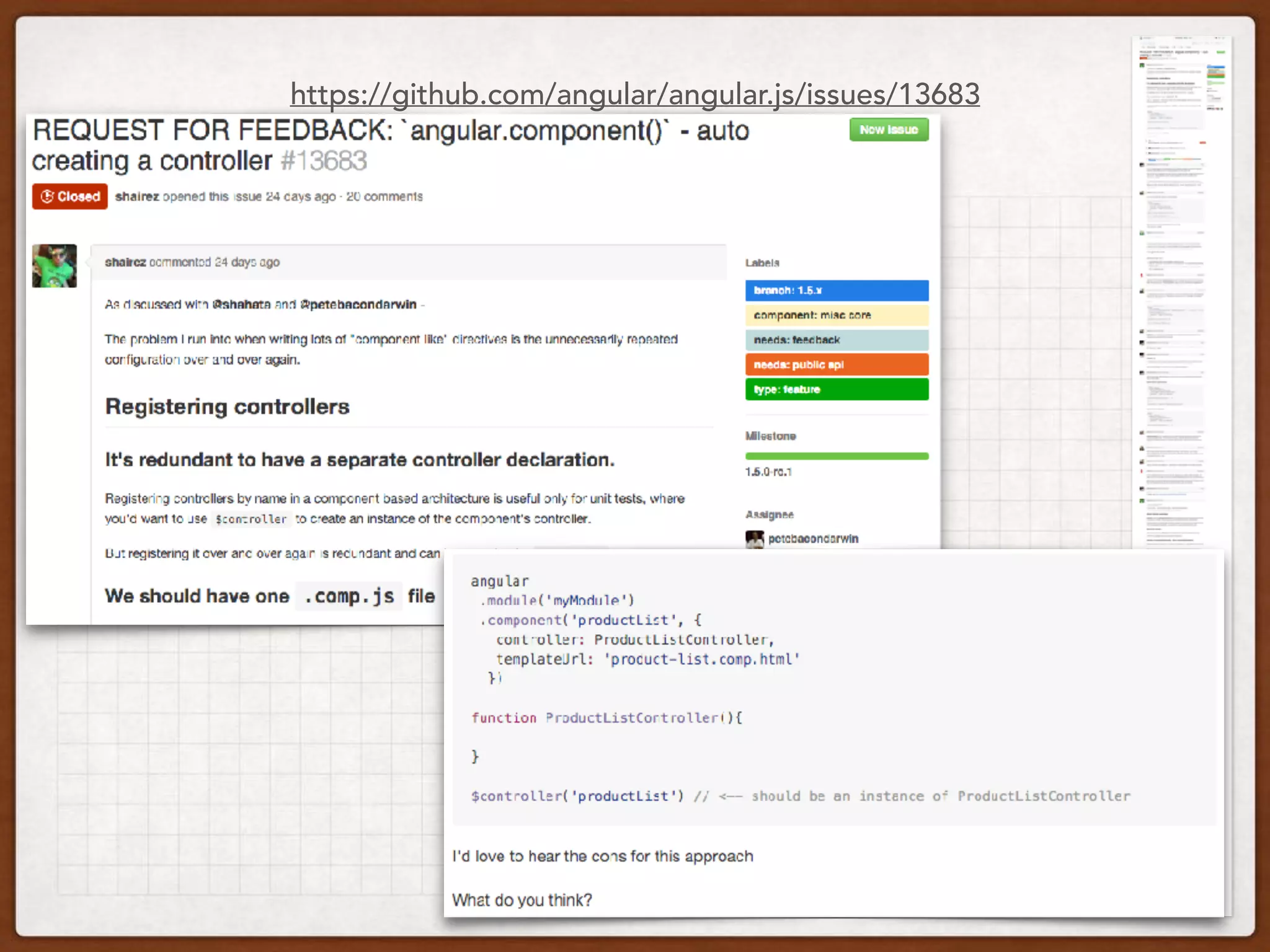Viewport: 1270px width, 952px height.
Task: Click the '20 comments' text
Action: 384,196
